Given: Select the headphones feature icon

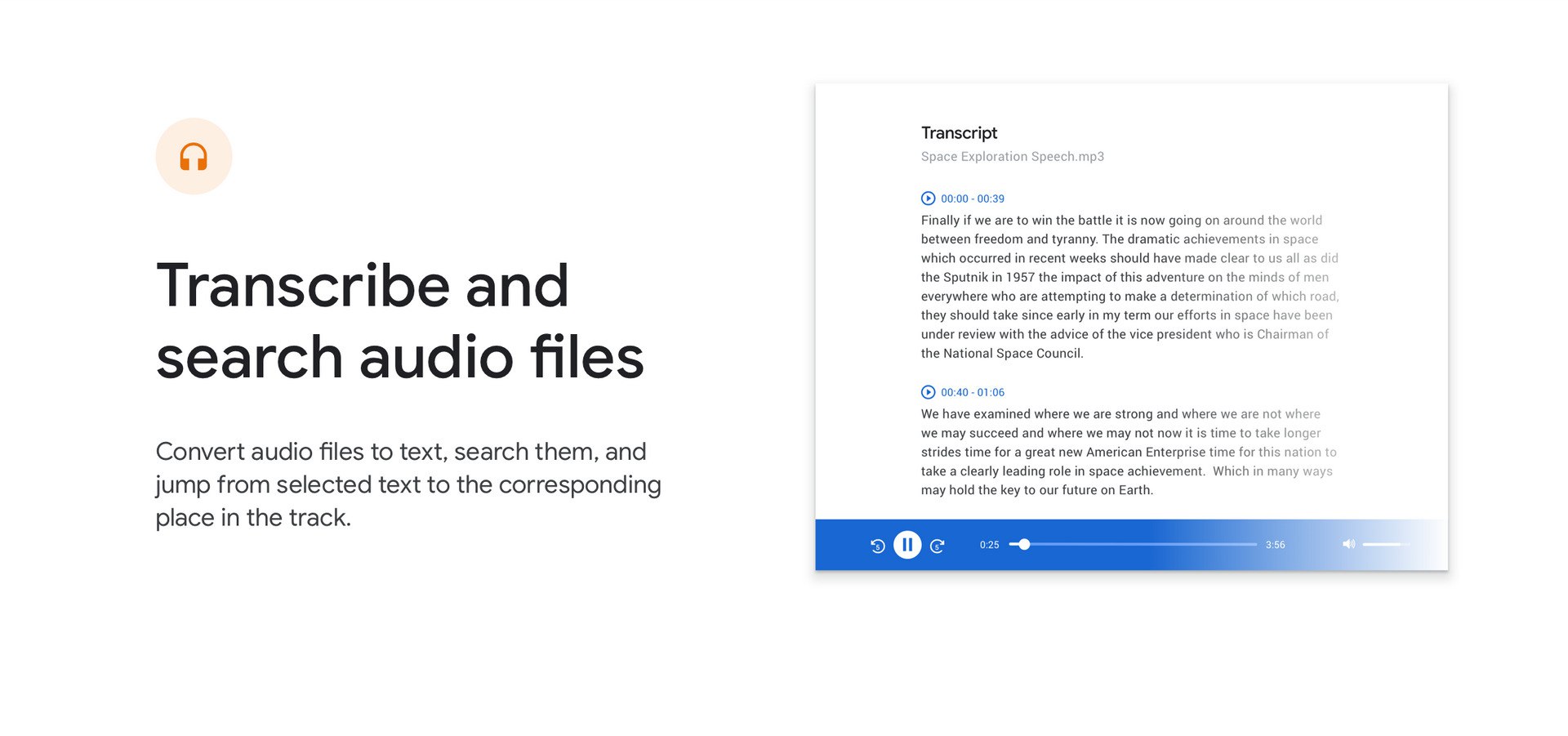Looking at the screenshot, I should coord(194,156).
